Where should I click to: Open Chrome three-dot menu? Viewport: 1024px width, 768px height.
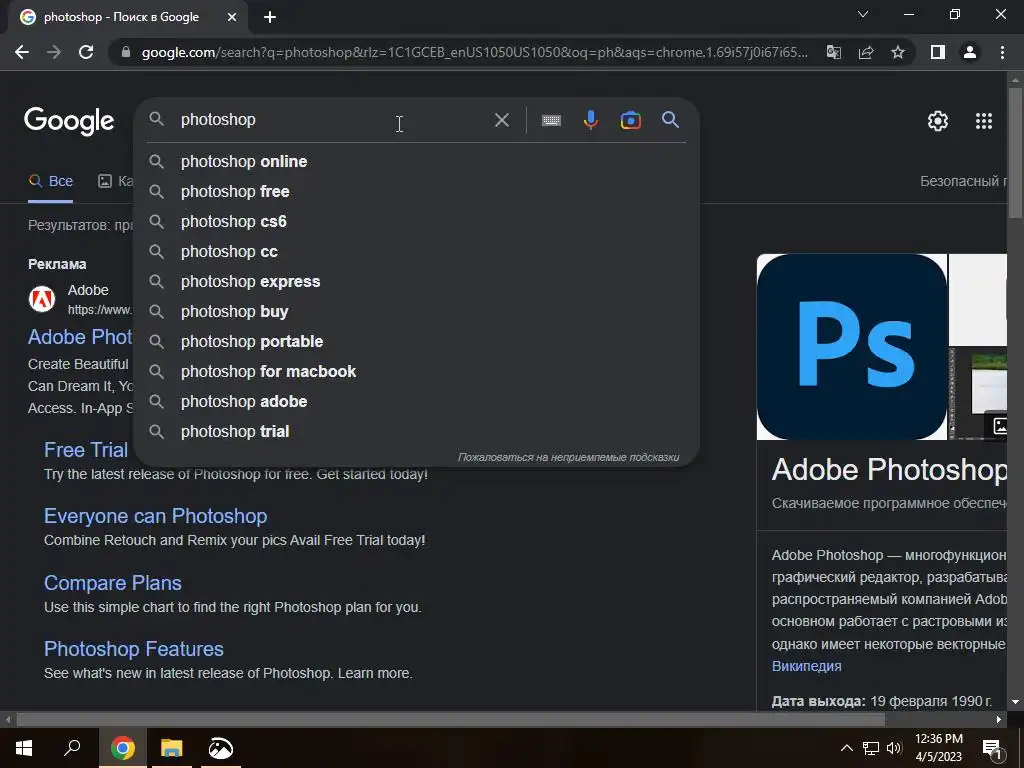(x=1002, y=52)
